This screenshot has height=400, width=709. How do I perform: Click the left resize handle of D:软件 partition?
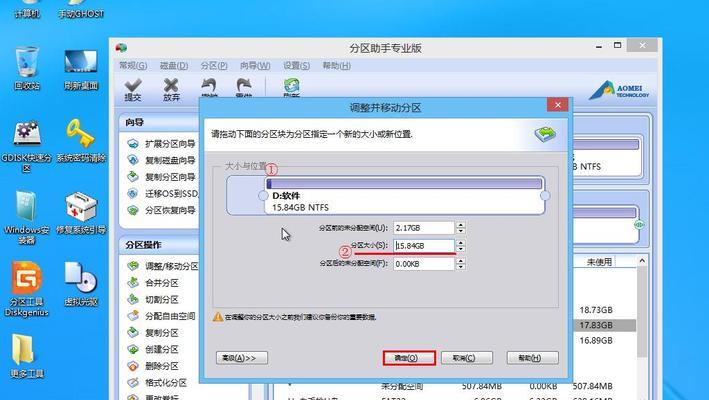(263, 196)
